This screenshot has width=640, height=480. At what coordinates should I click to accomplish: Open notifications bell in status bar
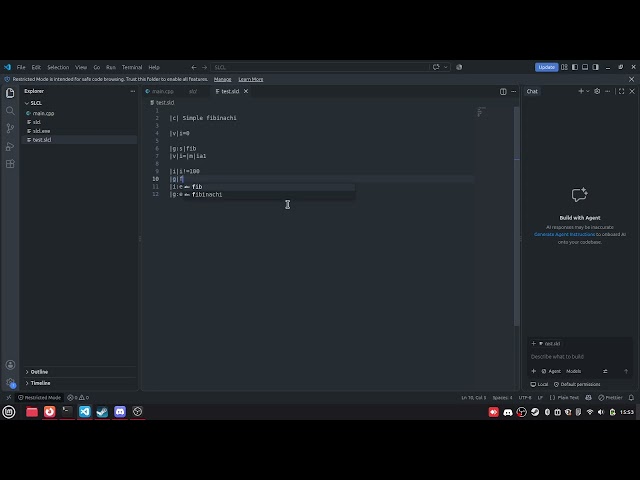click(x=631, y=398)
